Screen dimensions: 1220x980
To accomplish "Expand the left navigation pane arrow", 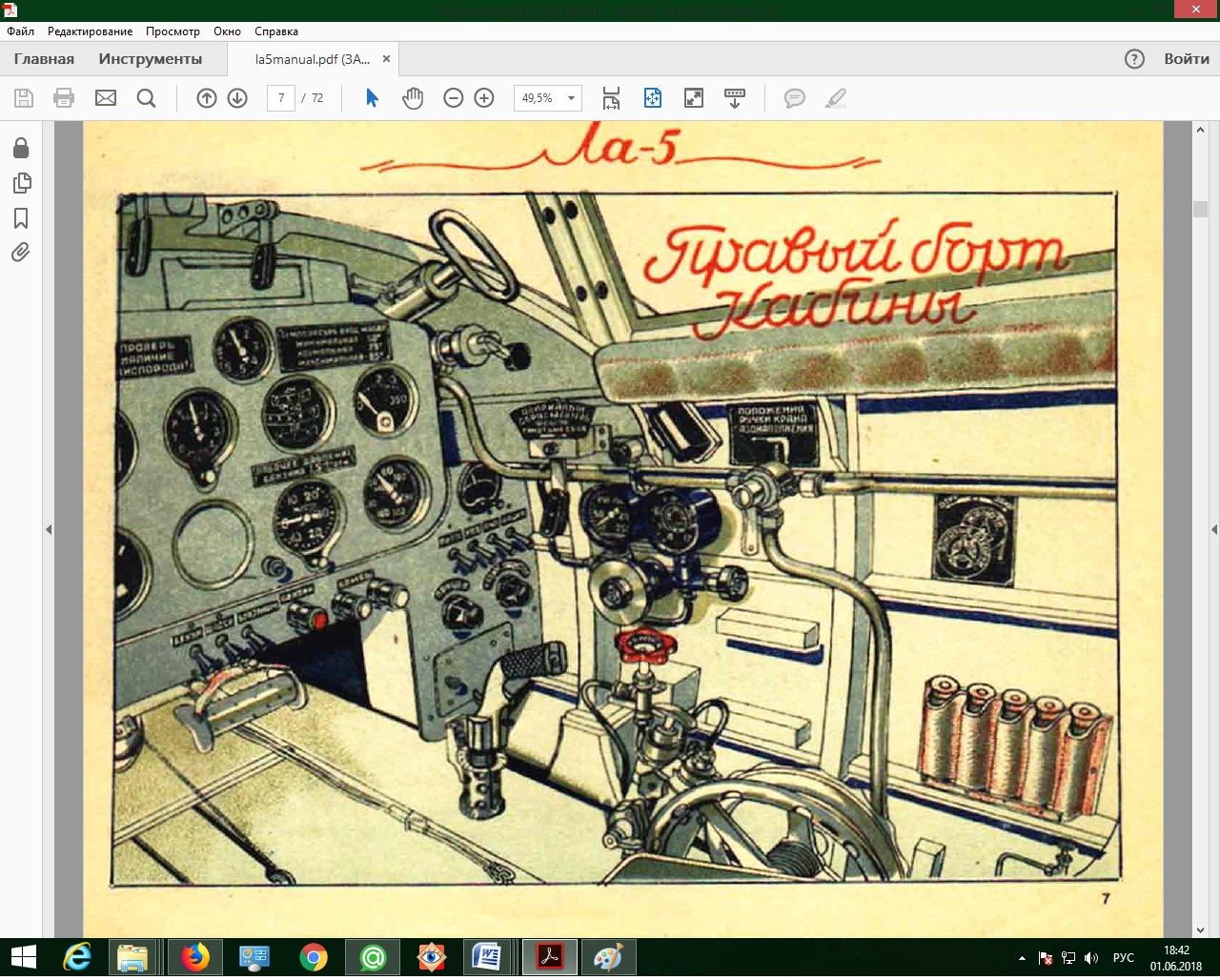I will (49, 529).
